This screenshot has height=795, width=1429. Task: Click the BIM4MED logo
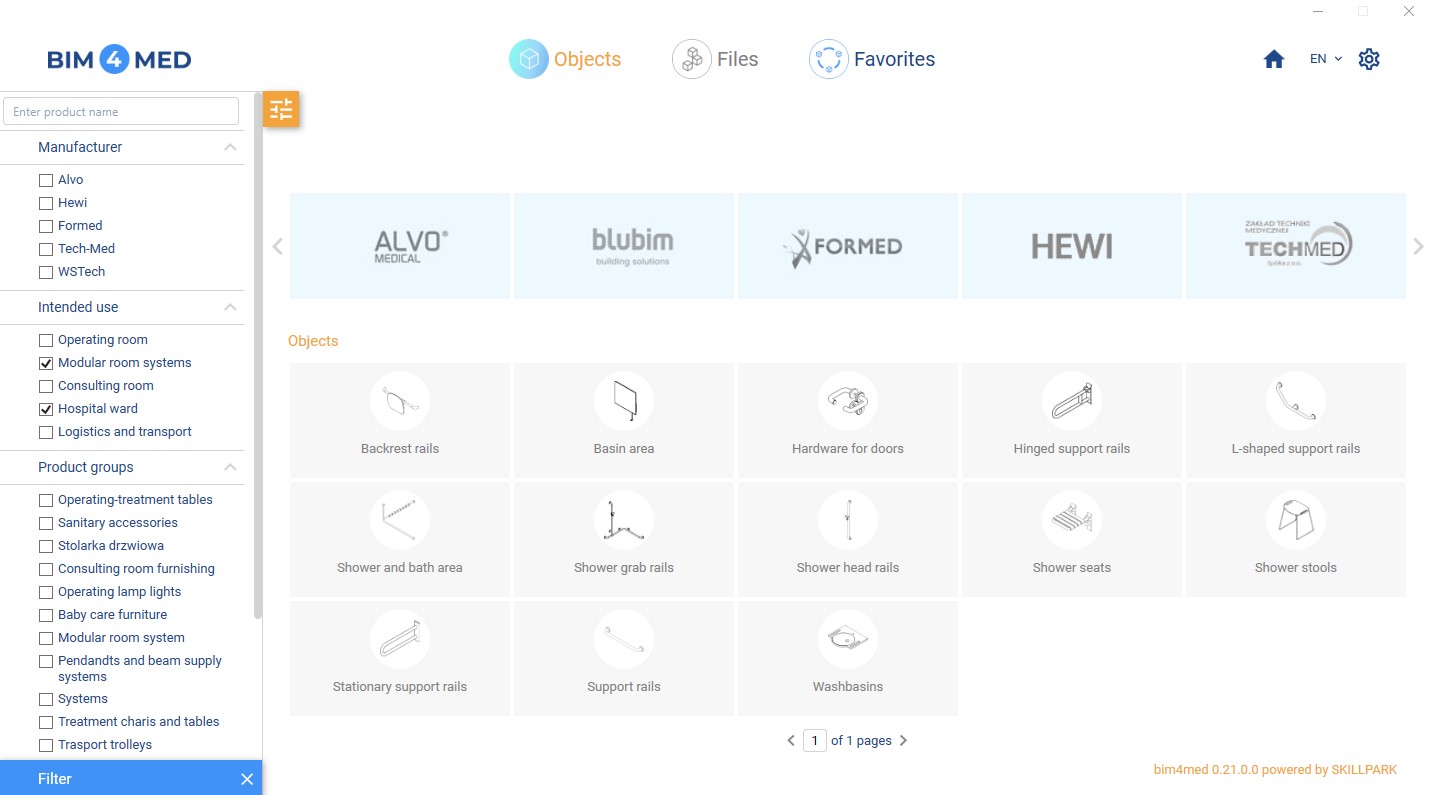pyautogui.click(x=119, y=60)
